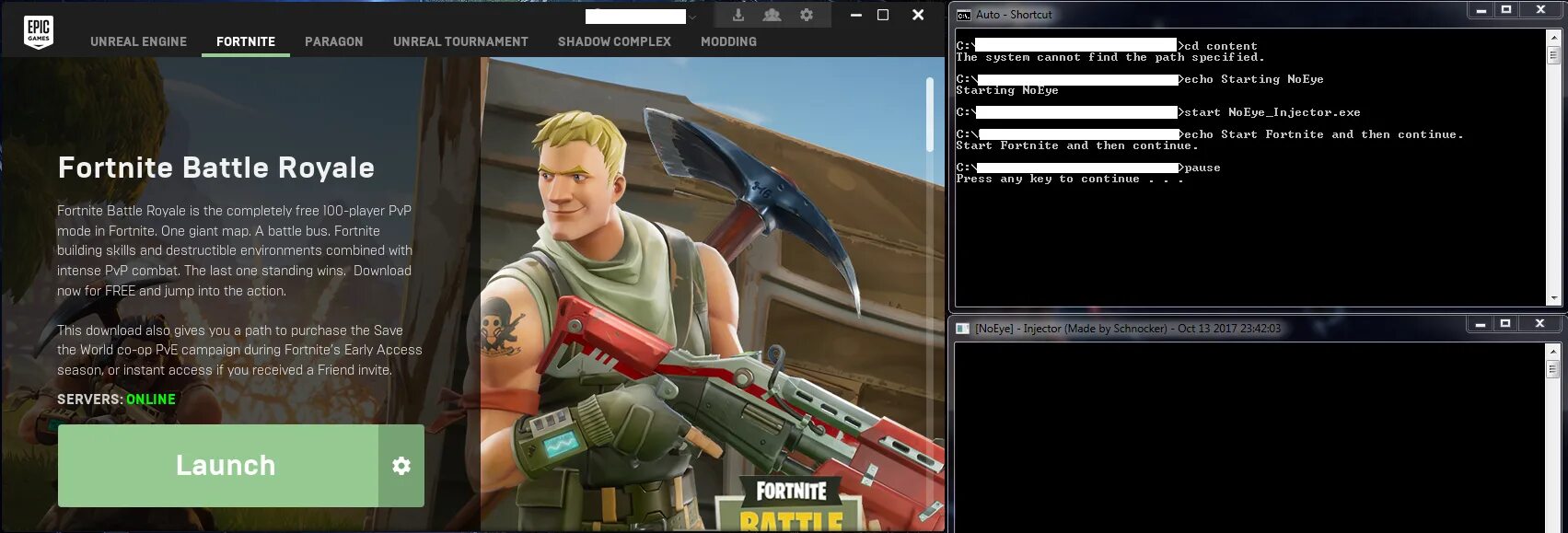
Task: Open the friends list icon
Action: (772, 16)
